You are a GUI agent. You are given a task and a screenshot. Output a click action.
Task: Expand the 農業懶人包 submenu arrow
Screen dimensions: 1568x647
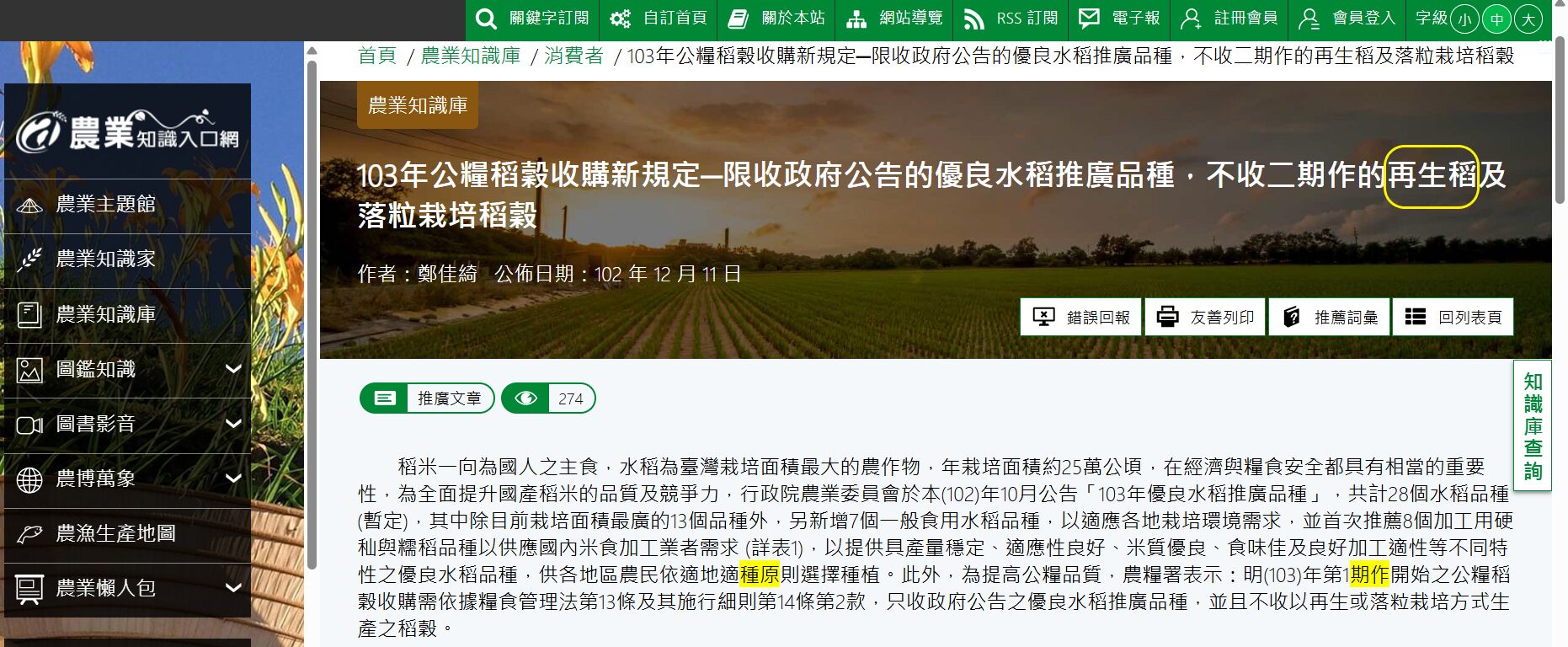click(x=233, y=588)
